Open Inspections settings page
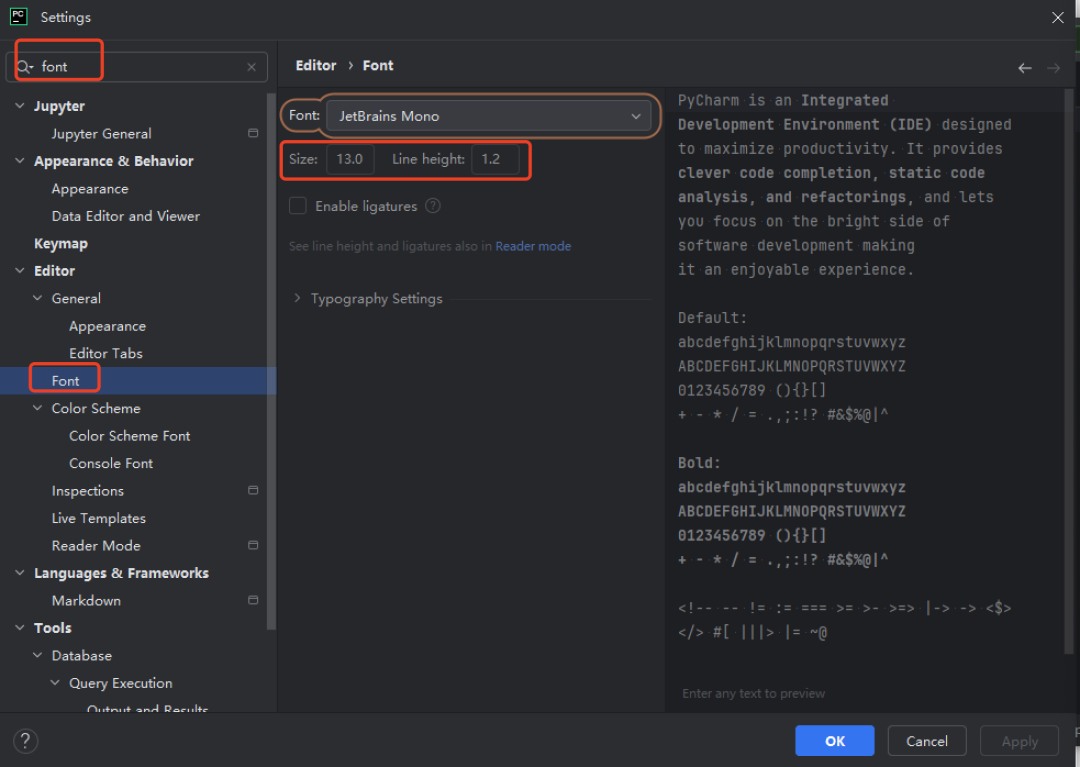 [87, 491]
